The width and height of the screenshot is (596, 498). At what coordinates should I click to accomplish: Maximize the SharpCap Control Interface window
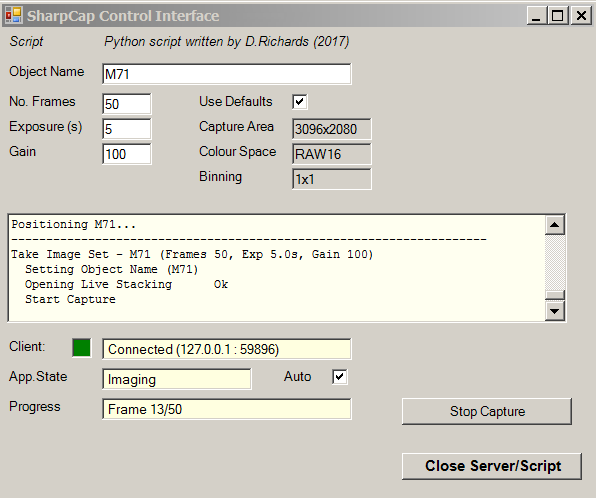click(558, 16)
